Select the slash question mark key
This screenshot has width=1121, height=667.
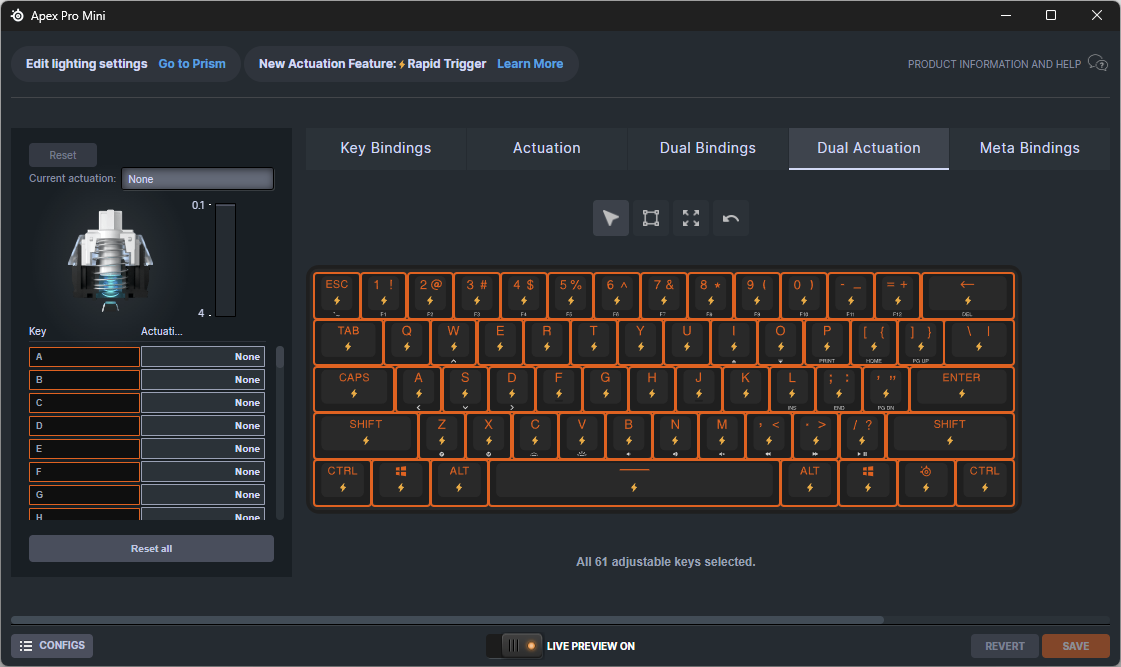pos(862,435)
